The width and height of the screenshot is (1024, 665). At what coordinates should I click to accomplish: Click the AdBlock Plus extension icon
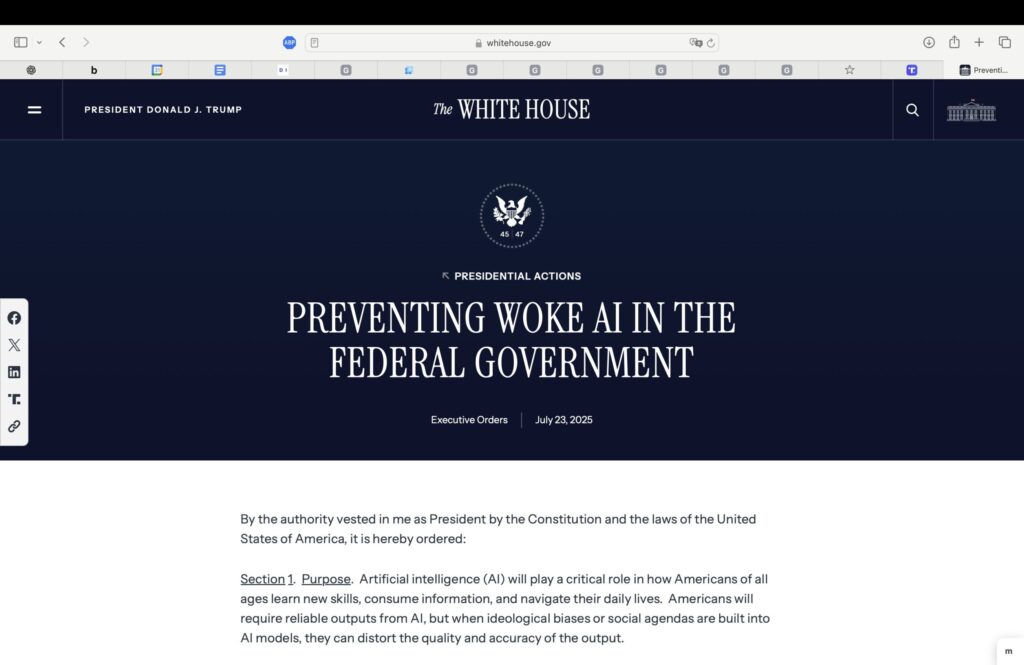289,42
